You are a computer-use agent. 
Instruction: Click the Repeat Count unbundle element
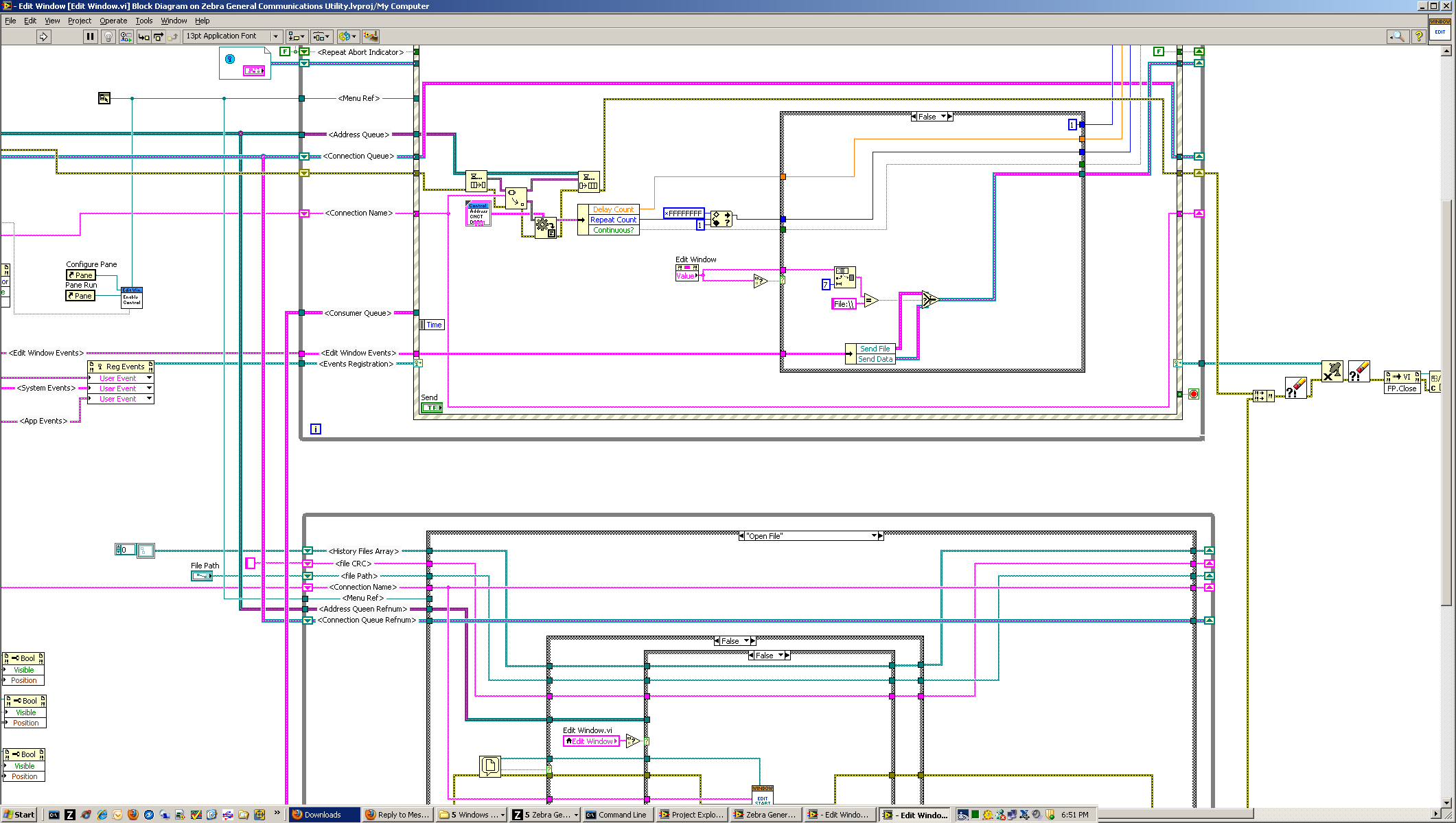pos(613,220)
